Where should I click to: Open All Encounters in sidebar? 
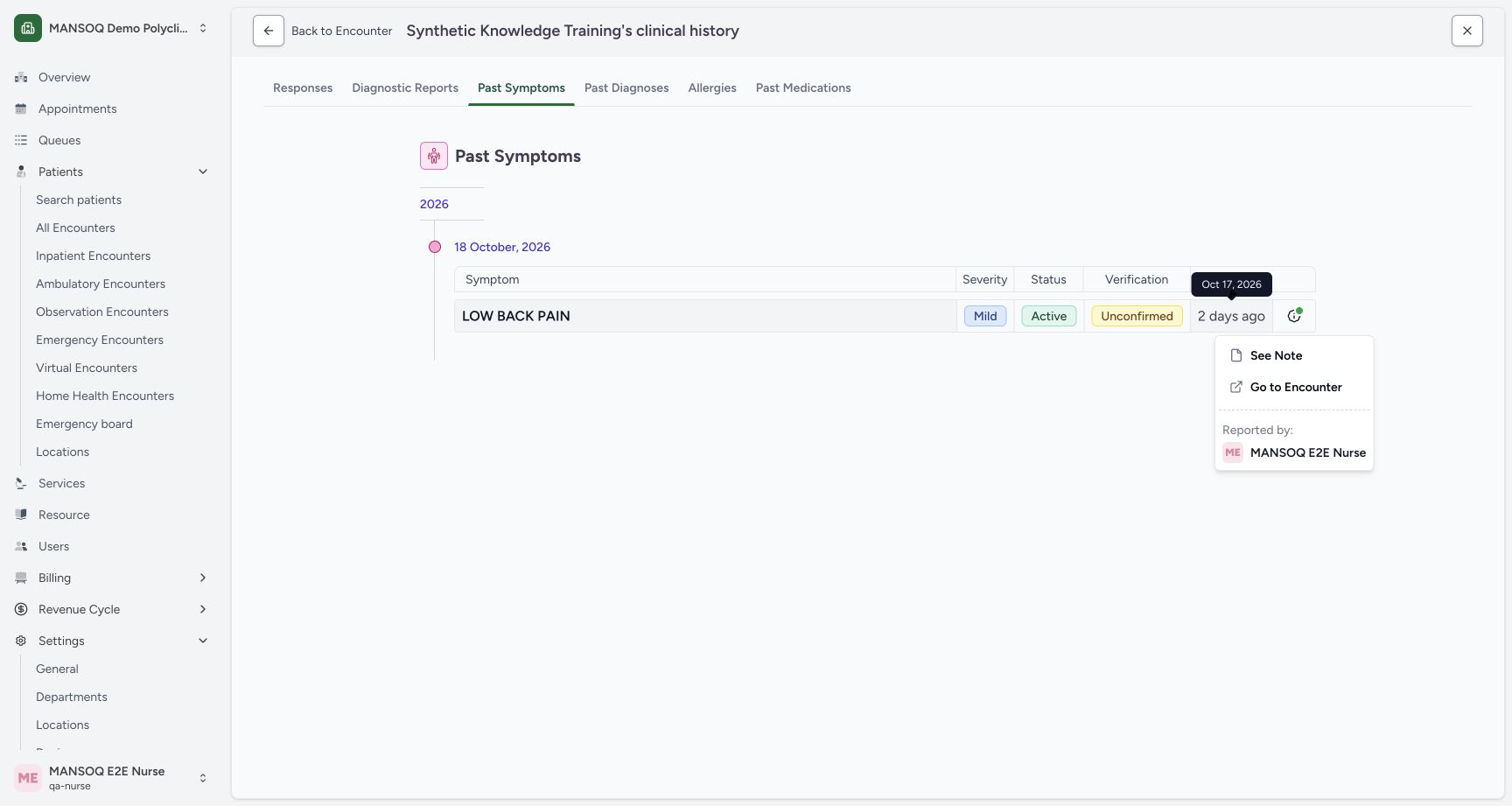[x=75, y=228]
